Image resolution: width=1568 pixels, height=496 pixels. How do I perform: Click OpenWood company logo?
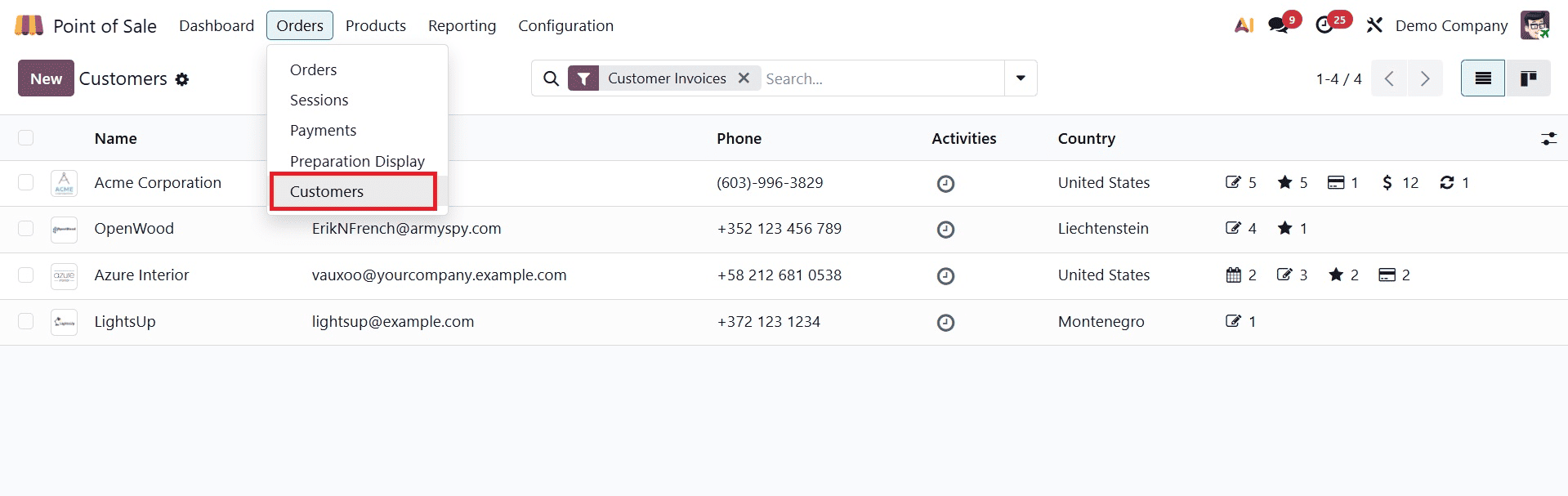tap(64, 230)
